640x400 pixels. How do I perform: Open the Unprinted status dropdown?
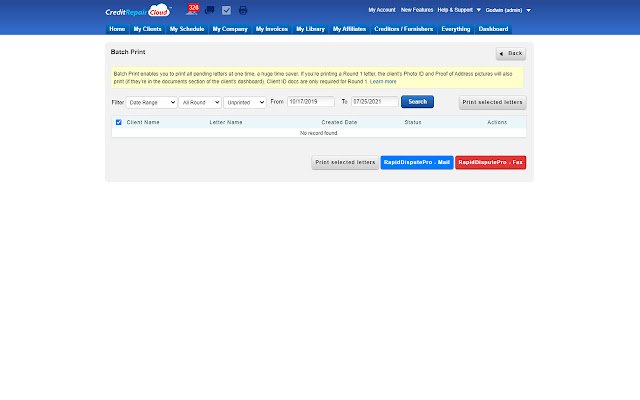click(x=245, y=102)
